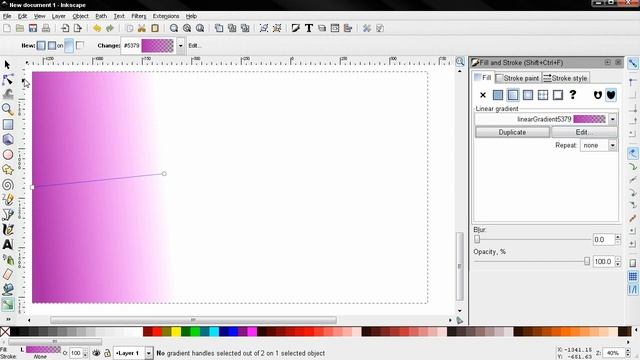The height and width of the screenshot is (360, 640).
Task: Select the Calligraphy tool
Action: (7, 229)
